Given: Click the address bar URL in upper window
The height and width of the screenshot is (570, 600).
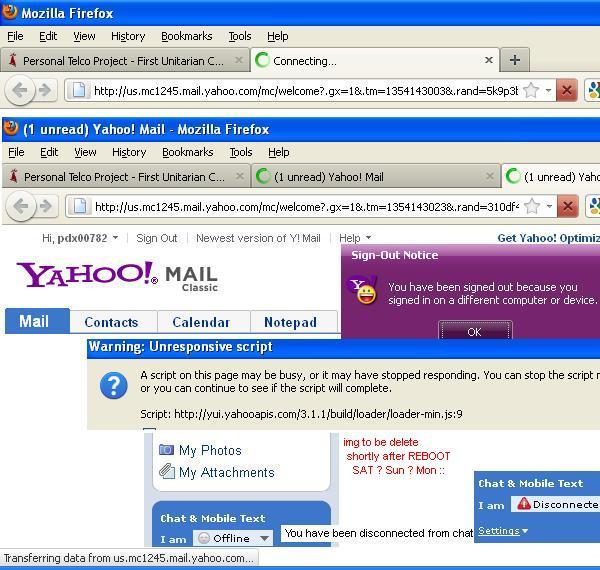Looking at the screenshot, I should tap(300, 90).
